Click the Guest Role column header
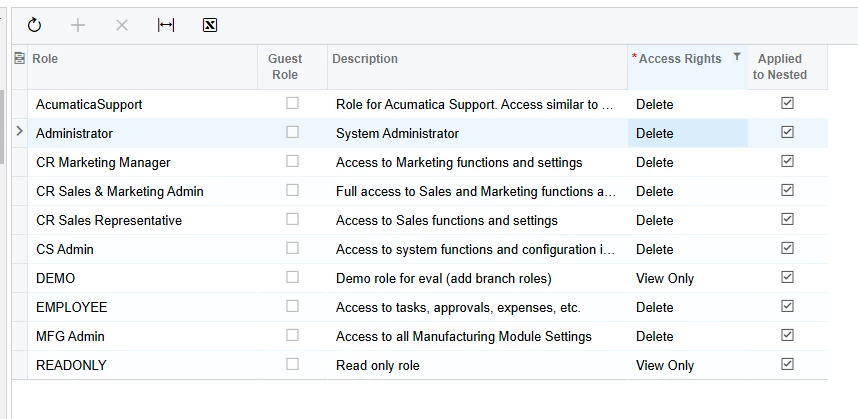 (285, 66)
